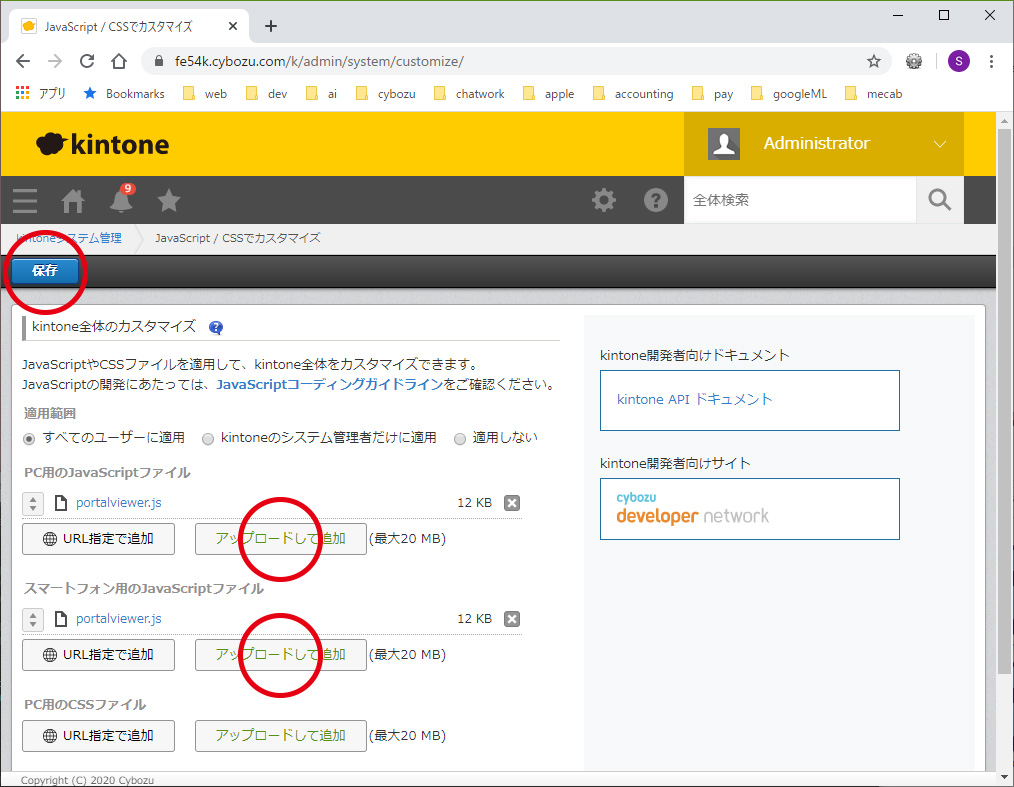Open the kintone settings gear icon

(x=604, y=200)
